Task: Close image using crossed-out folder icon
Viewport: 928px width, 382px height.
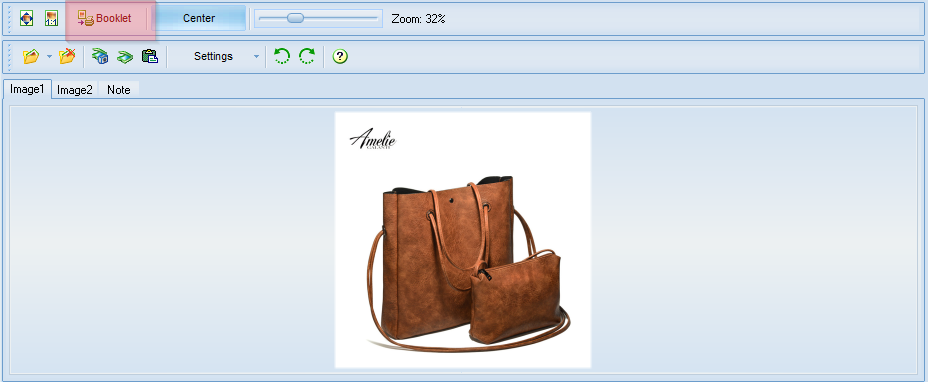Action: click(67, 56)
